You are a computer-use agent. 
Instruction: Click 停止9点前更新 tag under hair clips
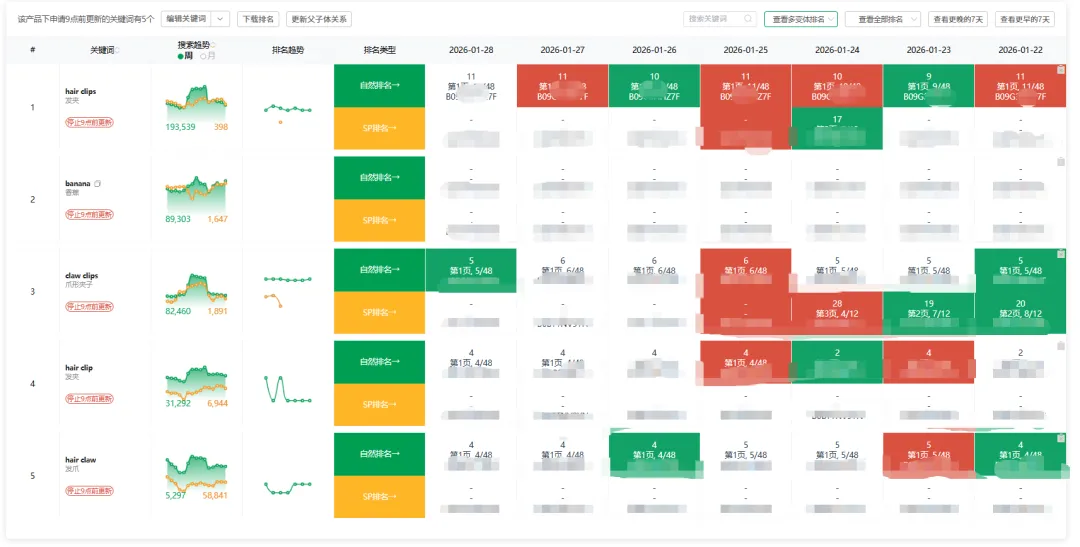tap(90, 123)
